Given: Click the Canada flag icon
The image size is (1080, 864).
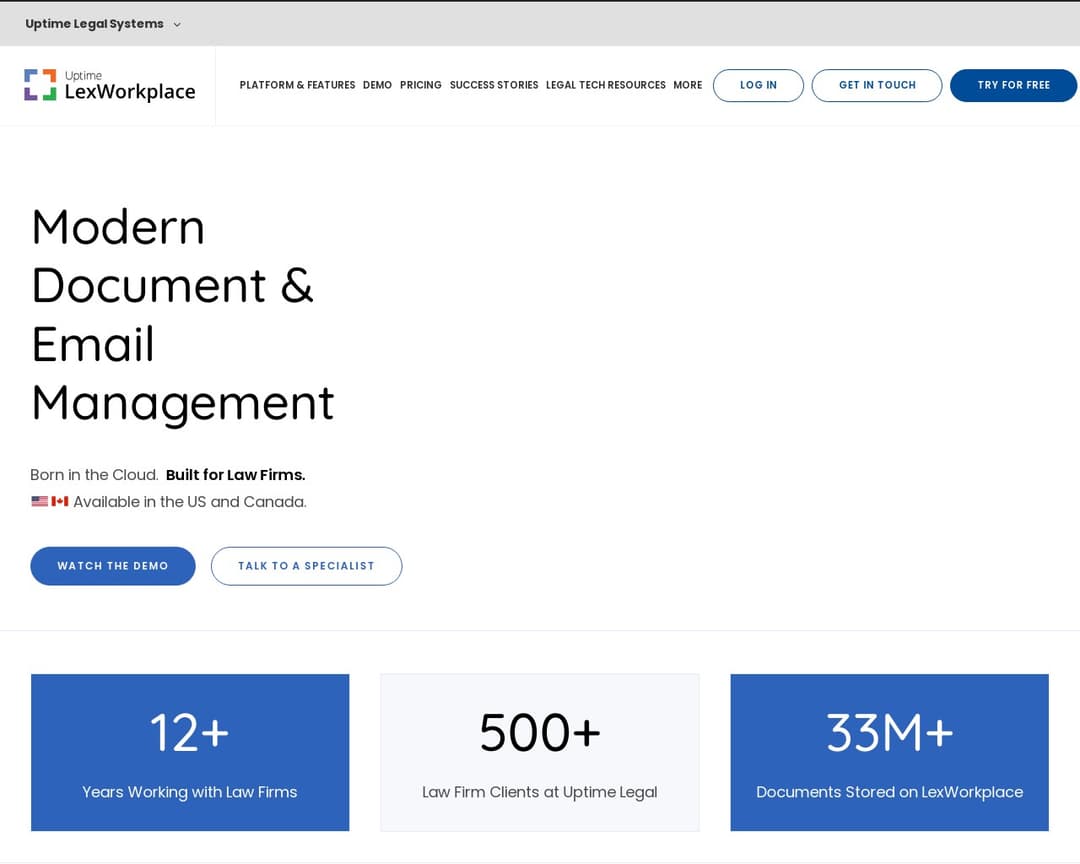Looking at the screenshot, I should (x=60, y=501).
